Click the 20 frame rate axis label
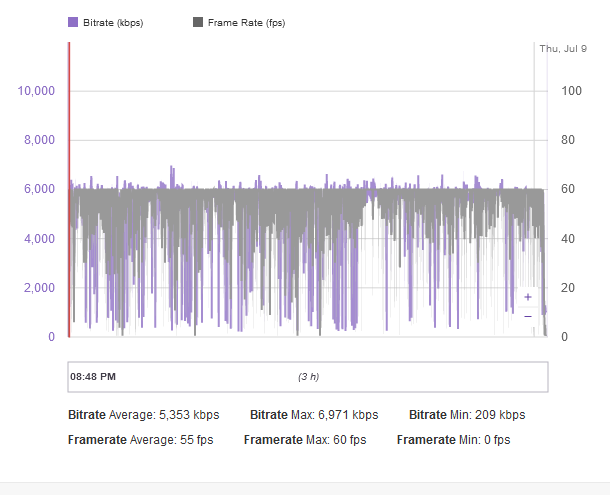The width and height of the screenshot is (610, 495). [x=567, y=288]
